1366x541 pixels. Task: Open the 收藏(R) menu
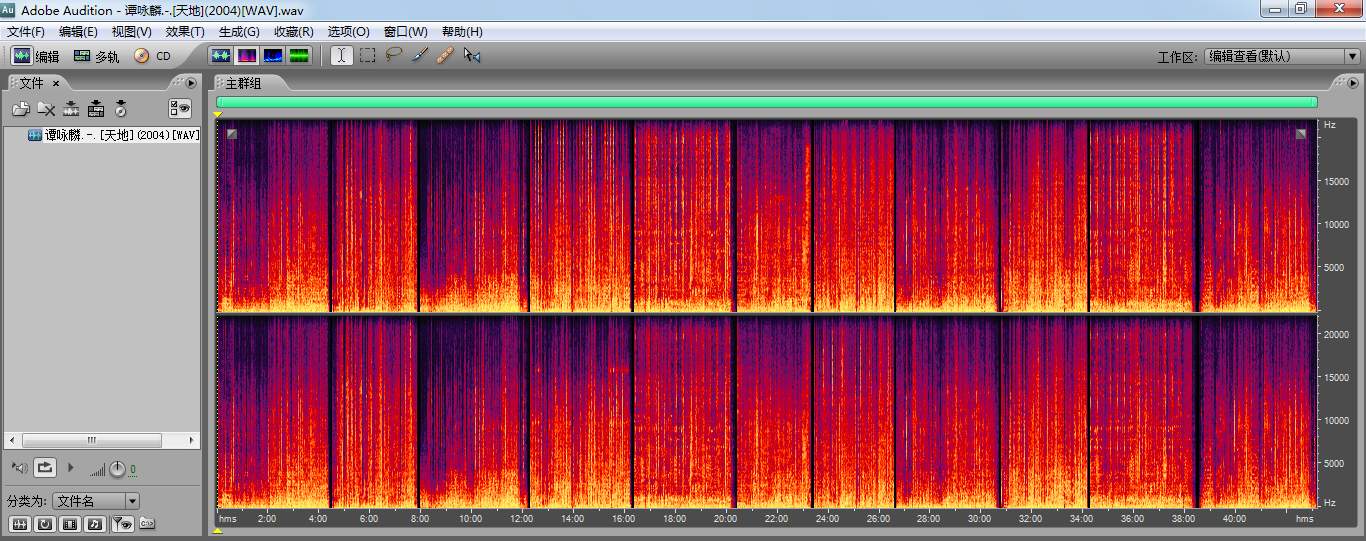[293, 32]
